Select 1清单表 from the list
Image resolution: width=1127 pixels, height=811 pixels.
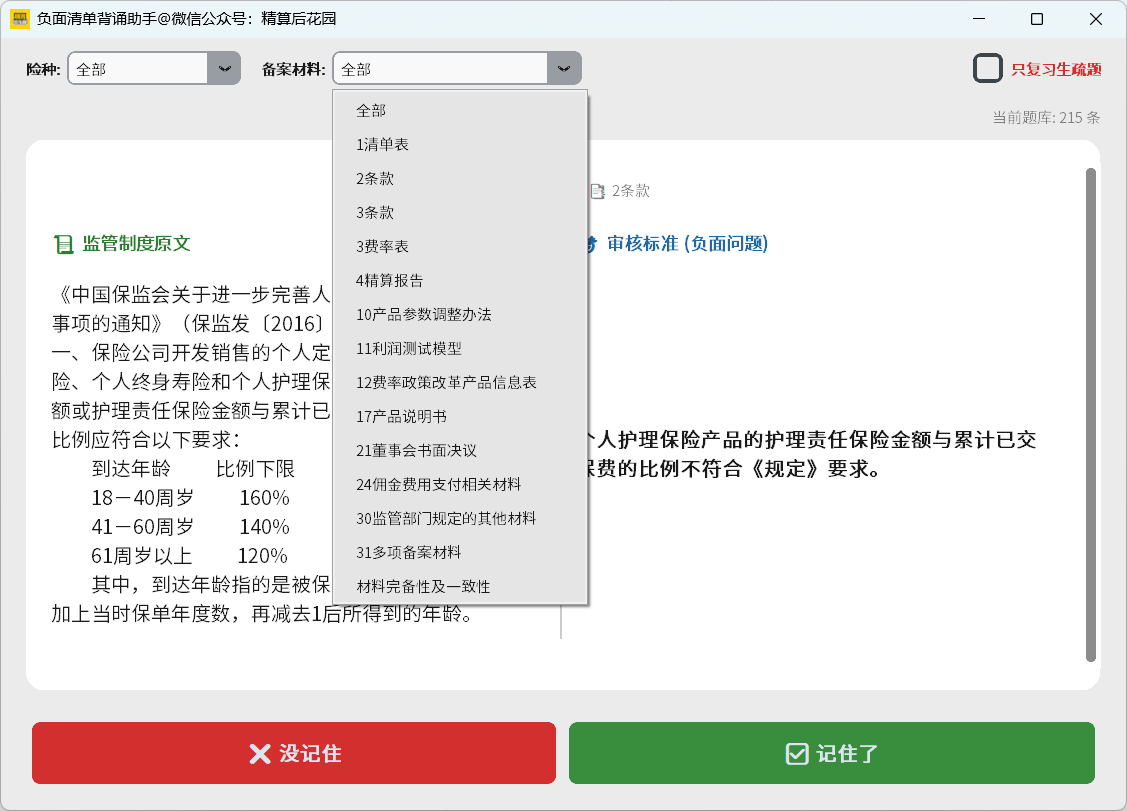coord(382,144)
